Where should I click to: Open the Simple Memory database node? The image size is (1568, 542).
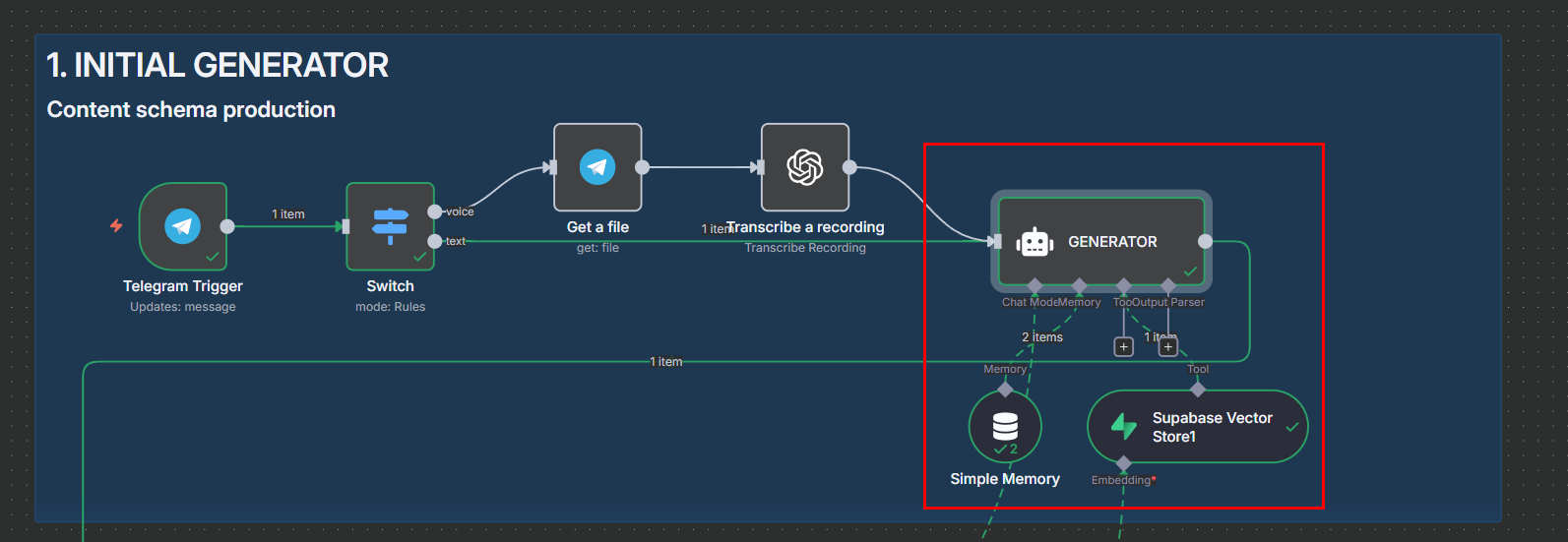[1005, 426]
